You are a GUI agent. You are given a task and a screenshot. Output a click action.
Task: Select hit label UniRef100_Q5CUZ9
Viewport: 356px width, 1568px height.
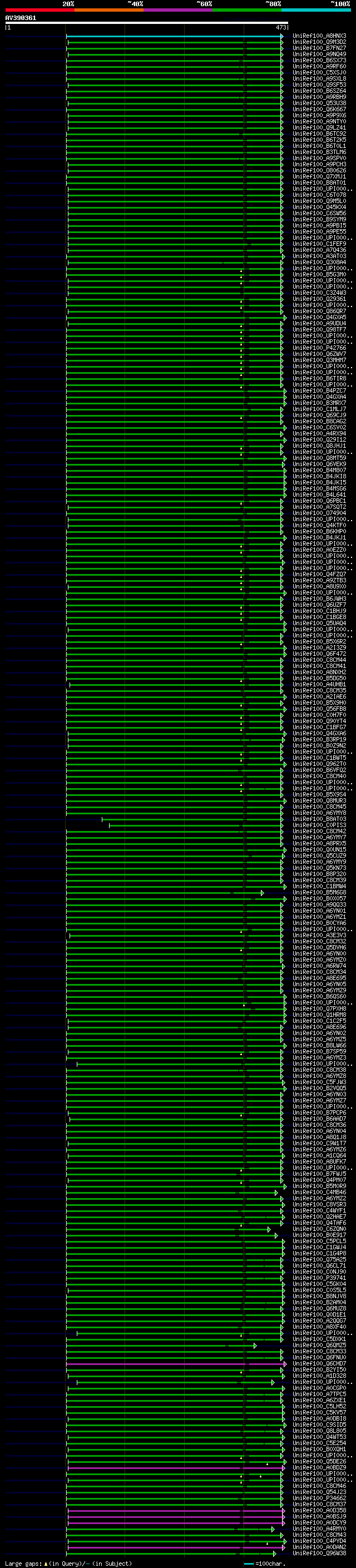[319, 856]
